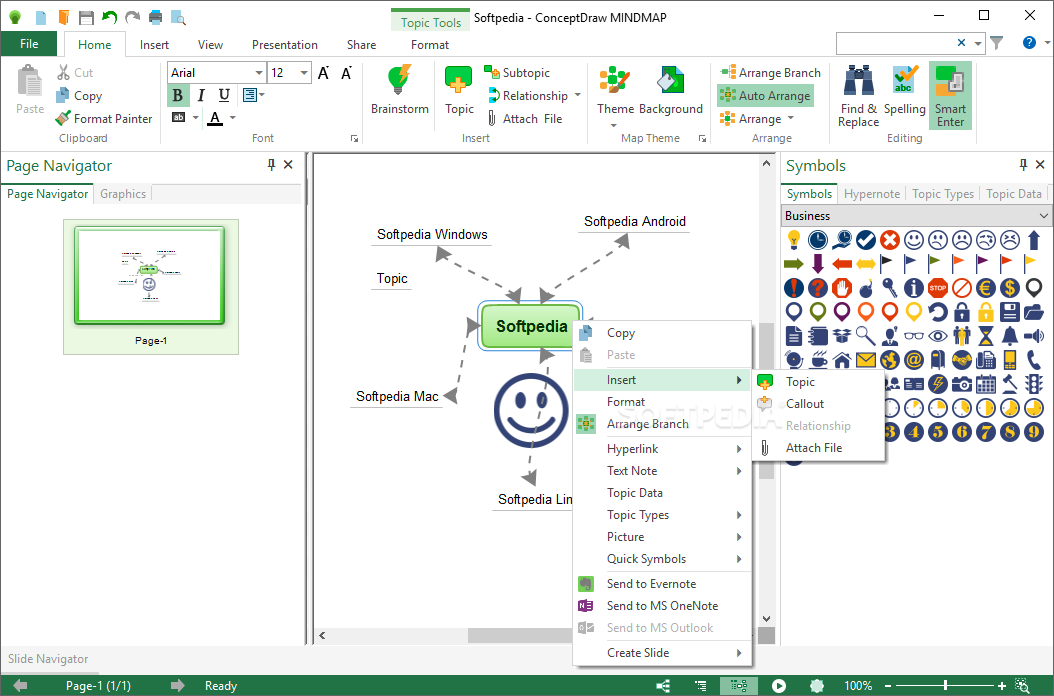Click the Format Painter tool
The width and height of the screenshot is (1054, 696).
(104, 119)
